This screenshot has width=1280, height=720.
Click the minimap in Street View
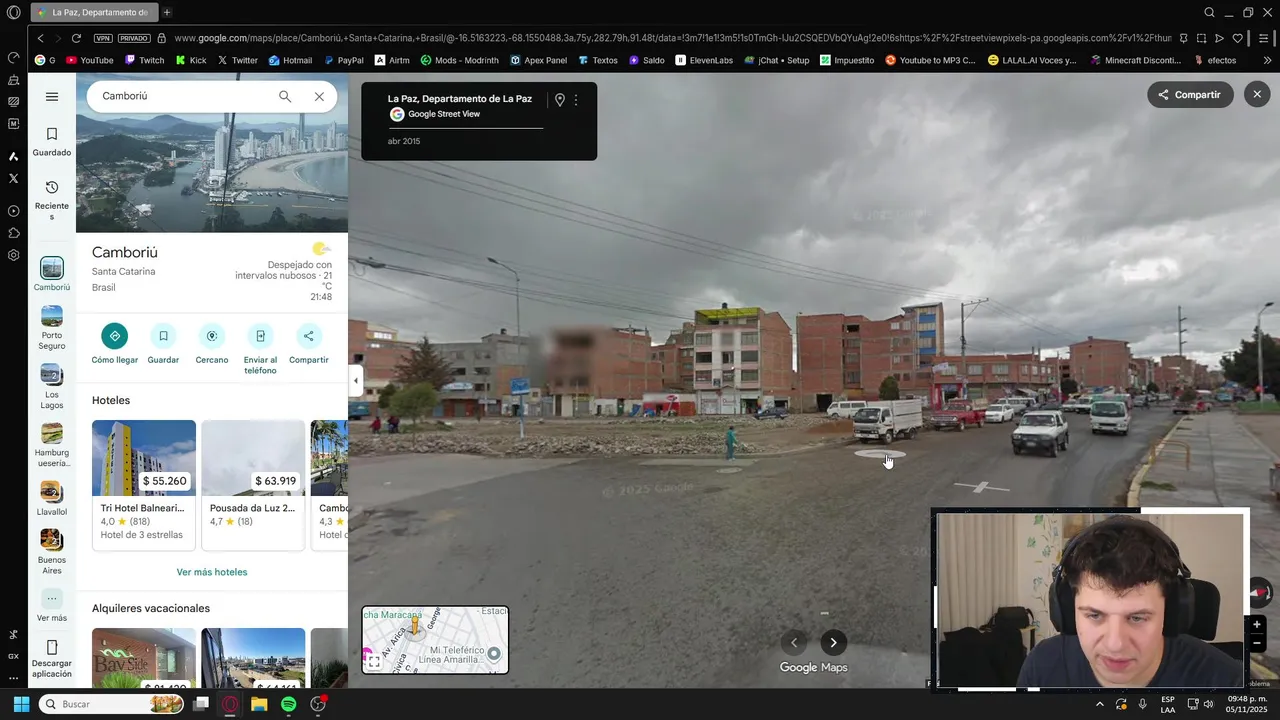click(435, 640)
